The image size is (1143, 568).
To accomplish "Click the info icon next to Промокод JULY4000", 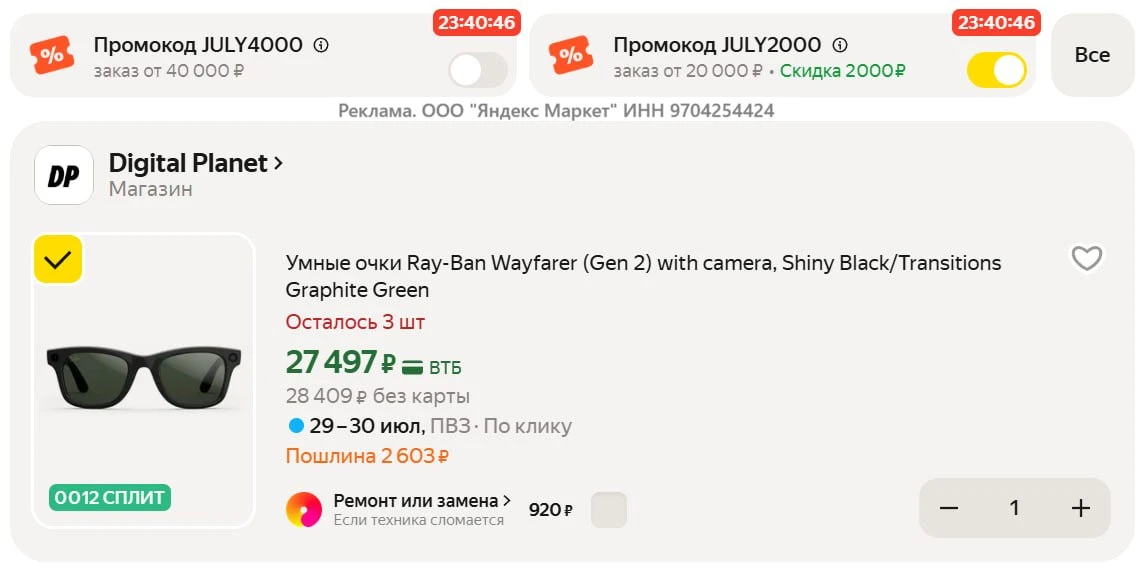I will (321, 45).
